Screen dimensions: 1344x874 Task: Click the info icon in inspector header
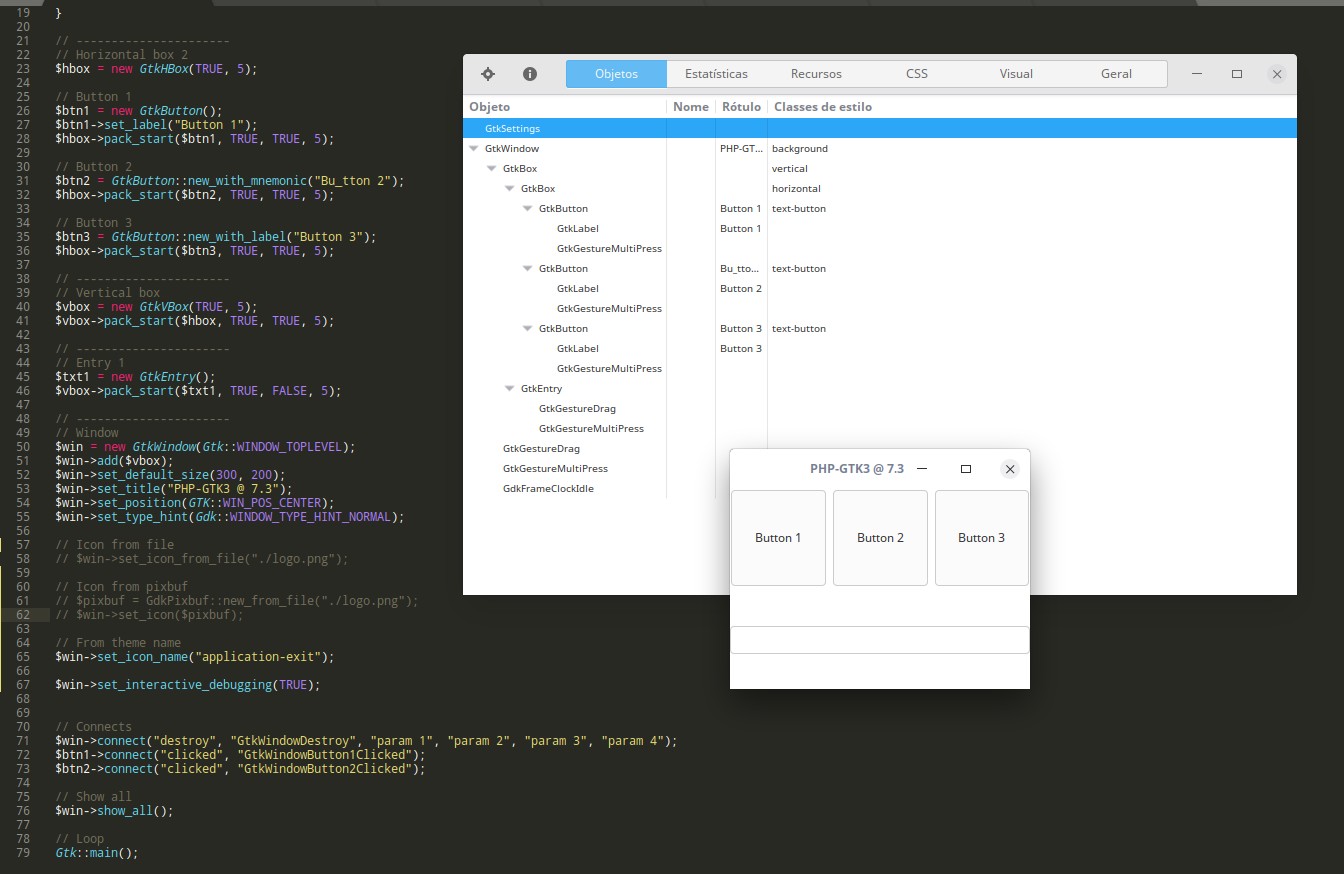(530, 74)
